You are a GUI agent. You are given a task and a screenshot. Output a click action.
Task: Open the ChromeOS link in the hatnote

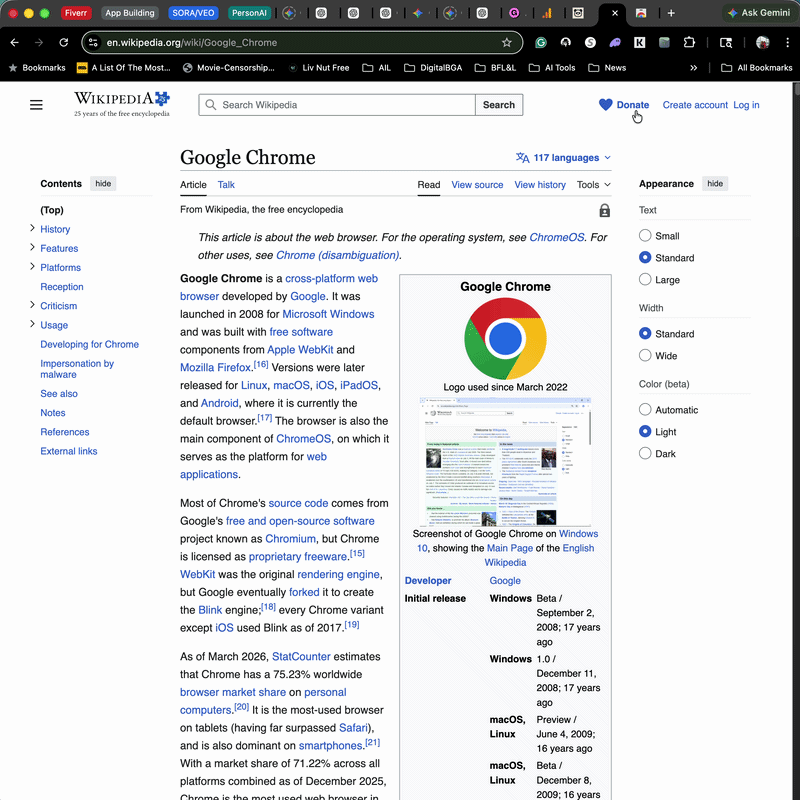(557, 237)
